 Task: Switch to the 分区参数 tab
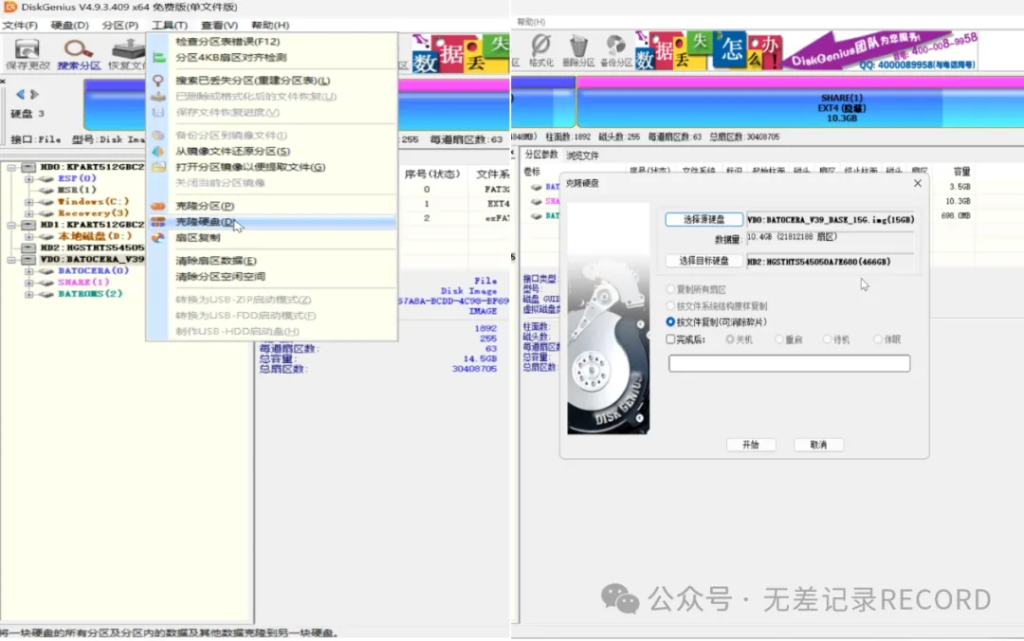(x=541, y=155)
